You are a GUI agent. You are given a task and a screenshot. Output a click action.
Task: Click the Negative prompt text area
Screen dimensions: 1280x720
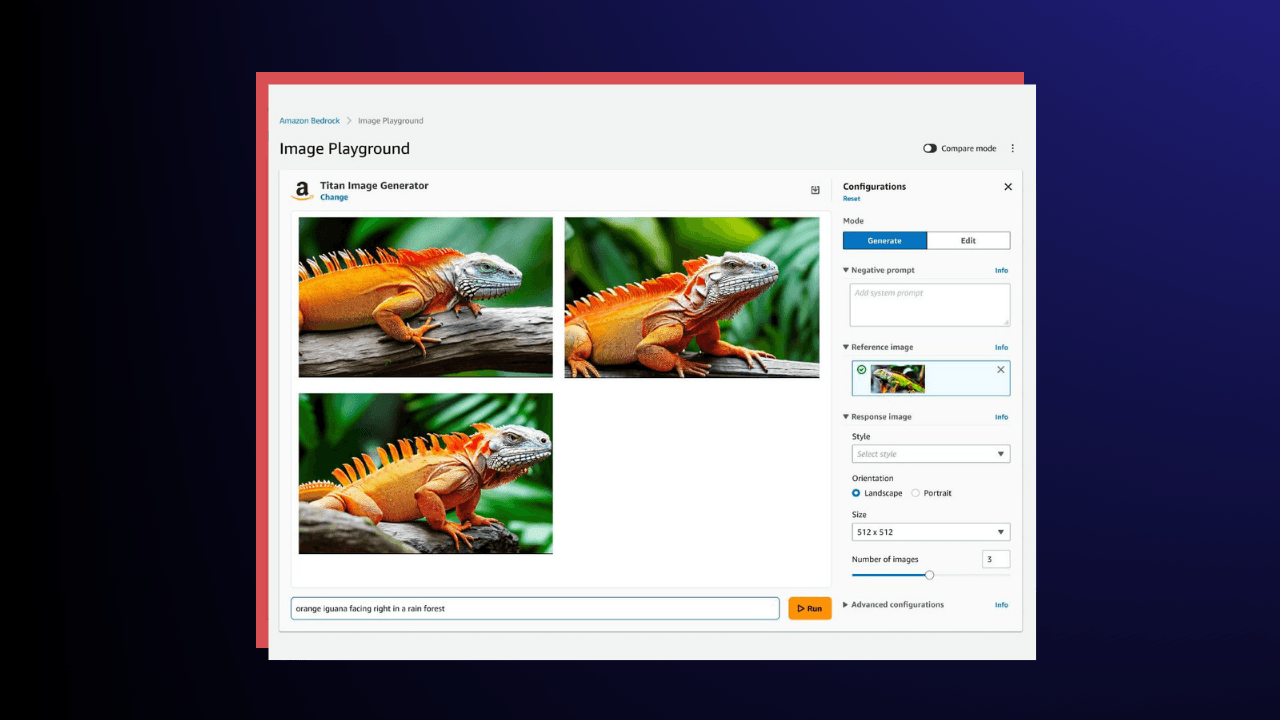point(929,305)
